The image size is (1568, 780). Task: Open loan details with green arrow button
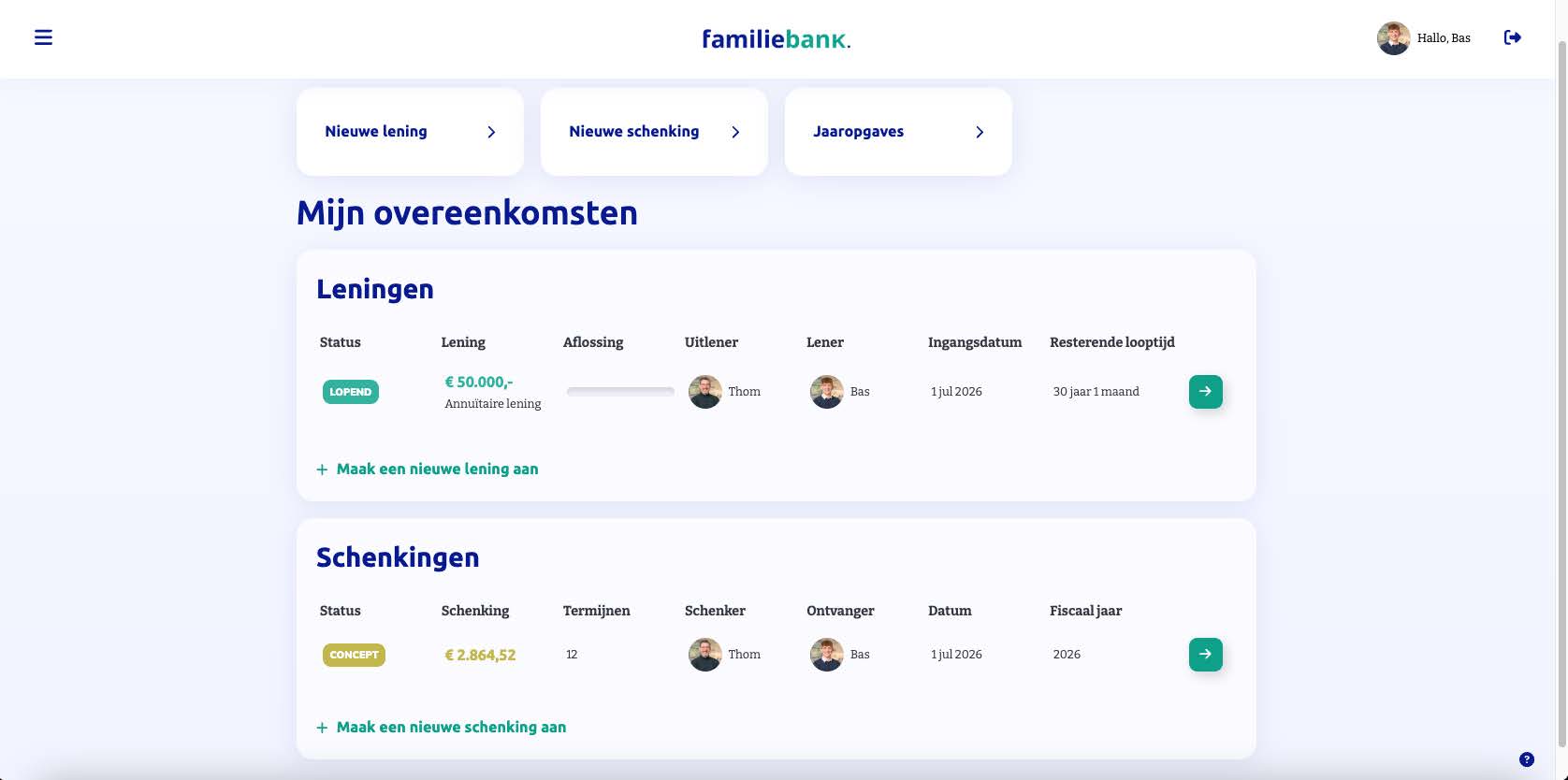pyautogui.click(x=1205, y=391)
